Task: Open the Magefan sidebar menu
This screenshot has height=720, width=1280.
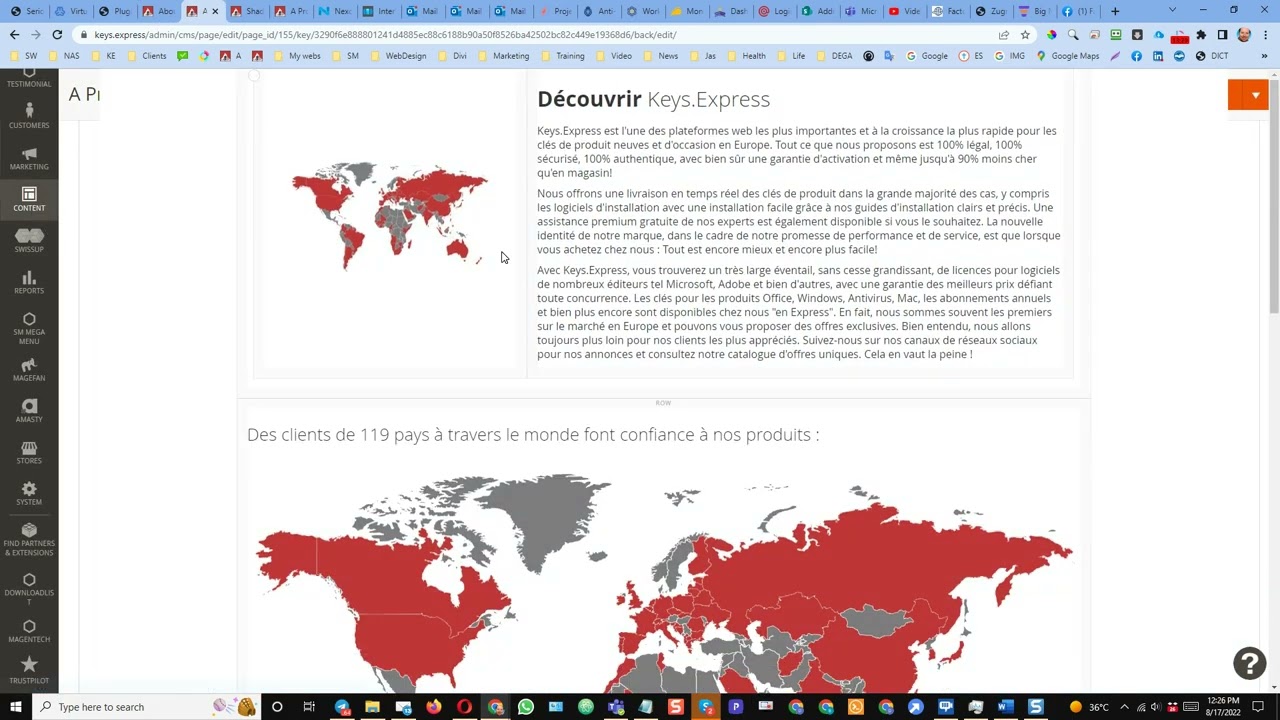Action: tap(29, 370)
